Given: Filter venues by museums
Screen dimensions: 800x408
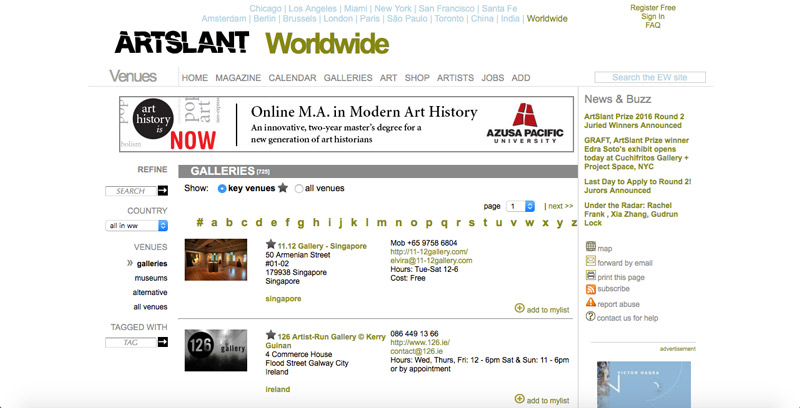Looking at the screenshot, I should [x=151, y=278].
